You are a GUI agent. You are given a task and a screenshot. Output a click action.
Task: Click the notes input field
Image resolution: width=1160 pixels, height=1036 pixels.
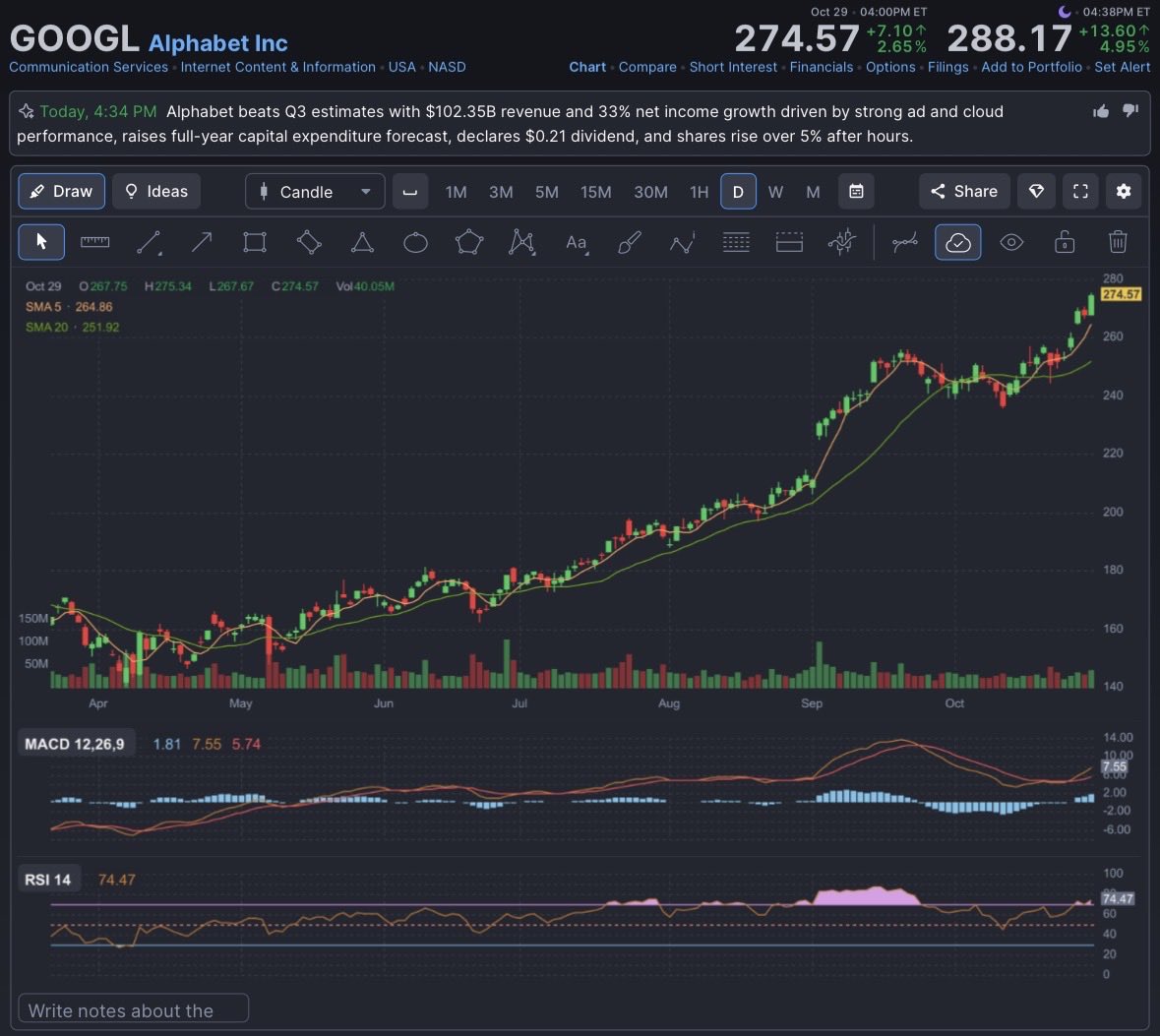pyautogui.click(x=133, y=1010)
